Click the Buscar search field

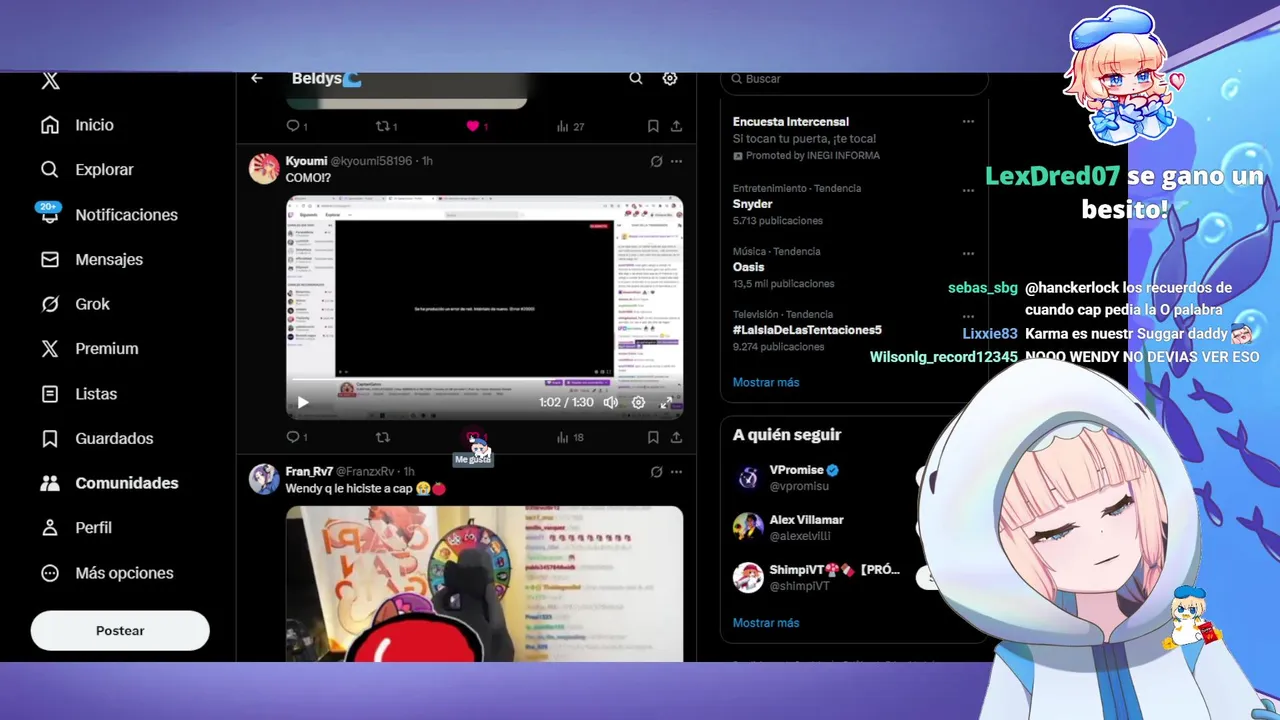[x=854, y=79]
